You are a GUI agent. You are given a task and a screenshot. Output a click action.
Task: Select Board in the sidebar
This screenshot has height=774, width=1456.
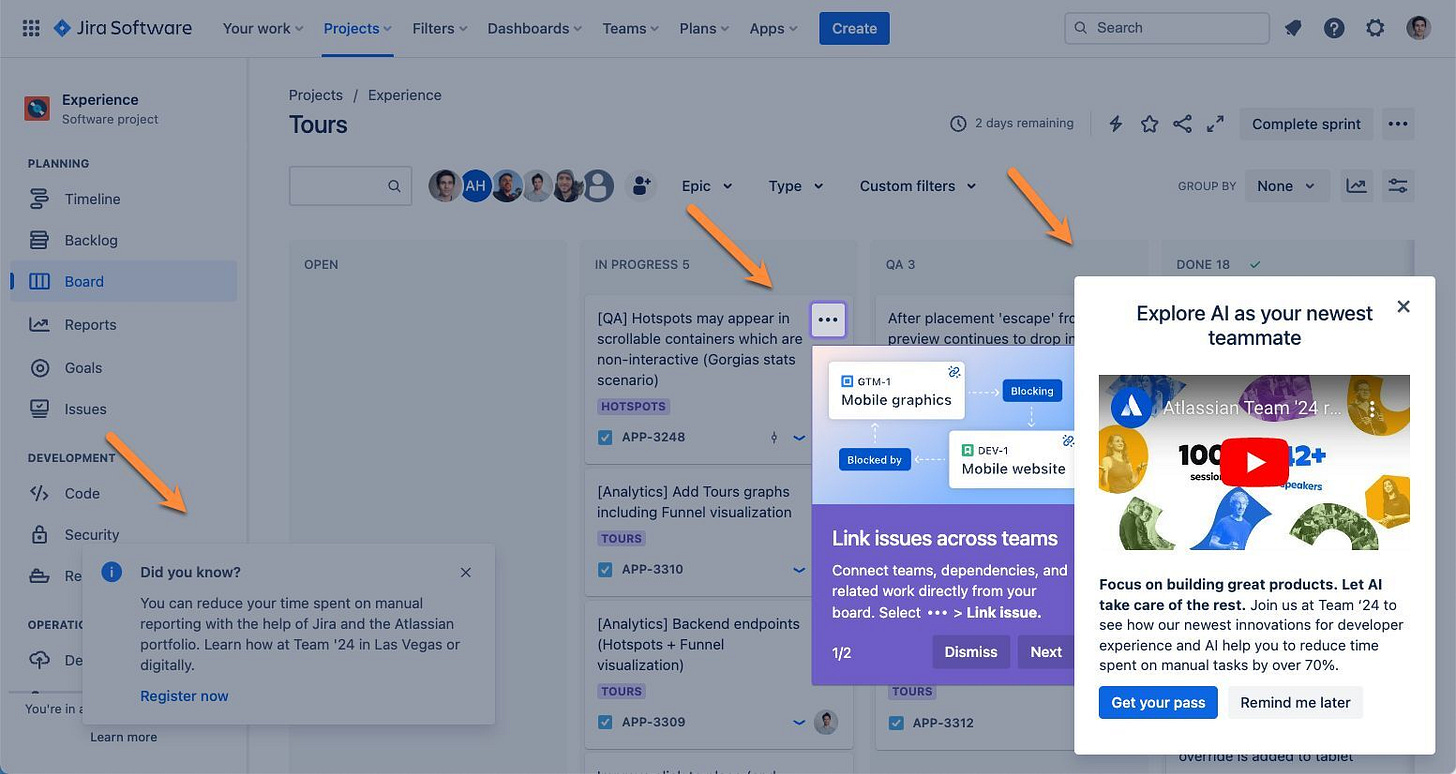pos(123,282)
